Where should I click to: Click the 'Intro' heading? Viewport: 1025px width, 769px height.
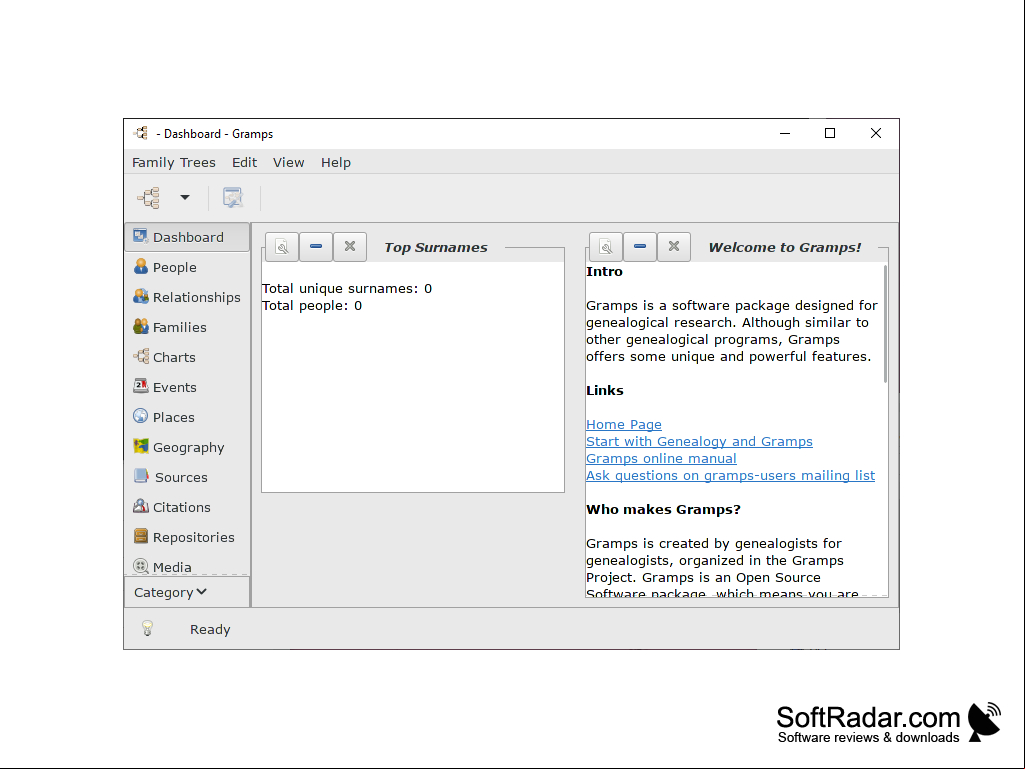[x=604, y=271]
